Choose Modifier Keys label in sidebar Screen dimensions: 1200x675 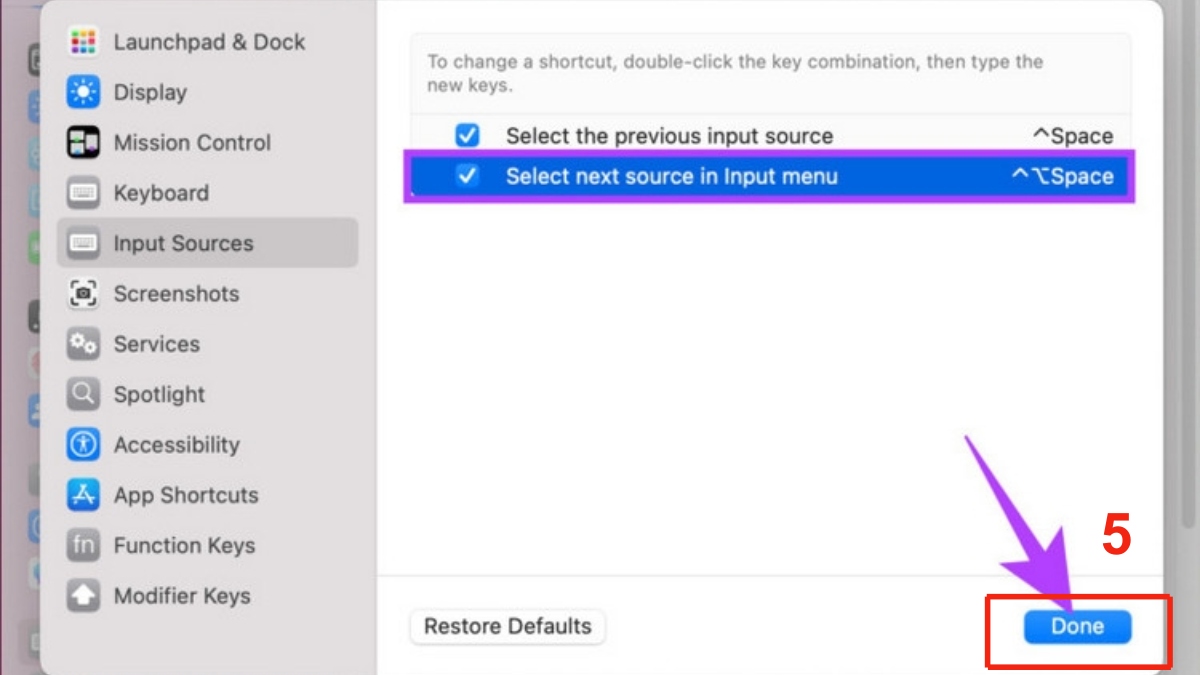pyautogui.click(x=182, y=596)
